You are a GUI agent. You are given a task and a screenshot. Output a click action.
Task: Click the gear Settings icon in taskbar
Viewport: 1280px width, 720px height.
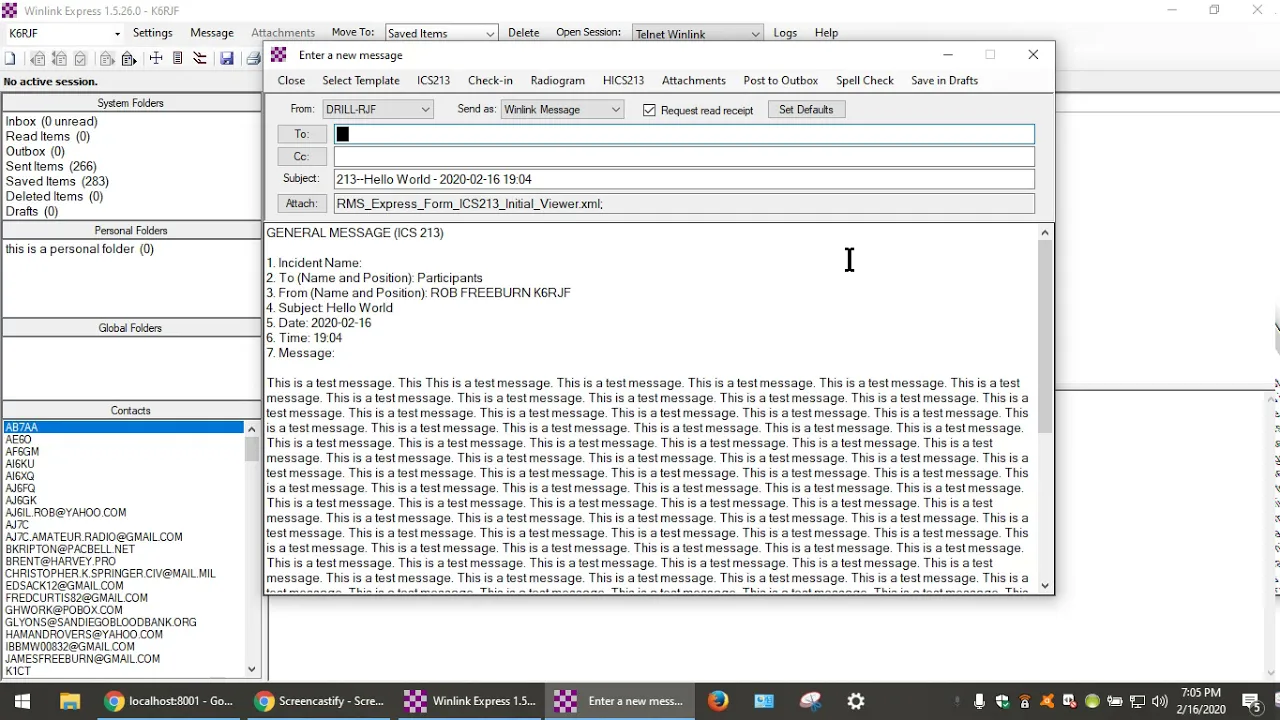[856, 701]
